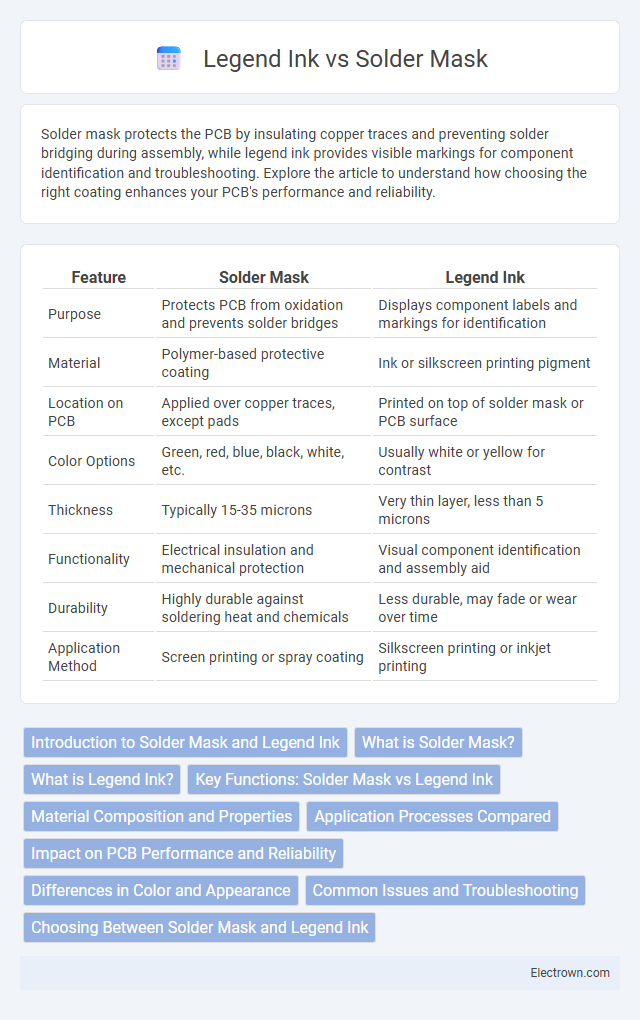Click the Electrown.com footer link
Image resolution: width=640 pixels, height=1020 pixels.
pos(570,973)
